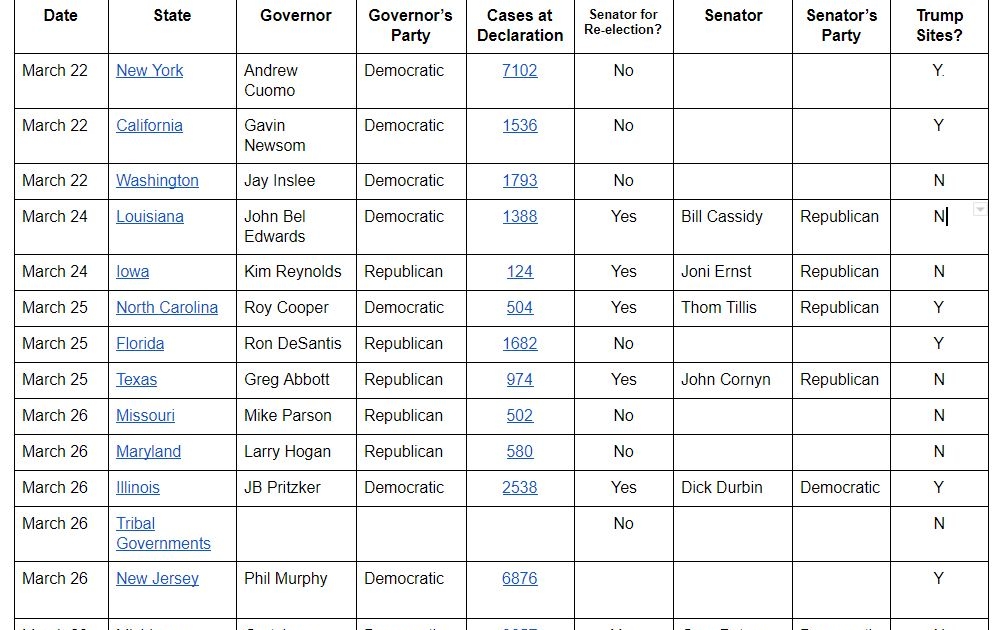Screen dimensions: 998x630
Task: Place cursor in the Andrew Cuomo cell
Action: point(296,81)
